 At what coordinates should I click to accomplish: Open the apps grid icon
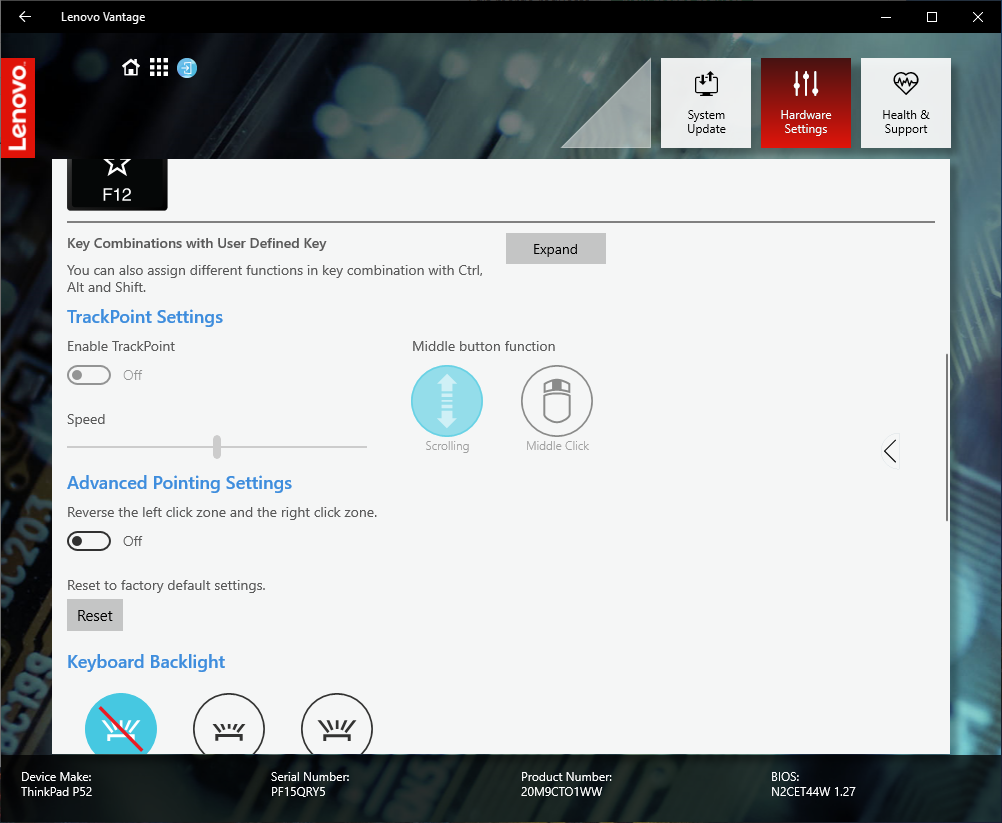(x=158, y=67)
